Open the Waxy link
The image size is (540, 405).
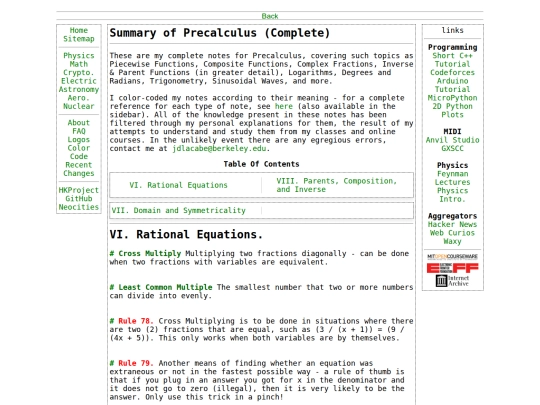coord(452,241)
